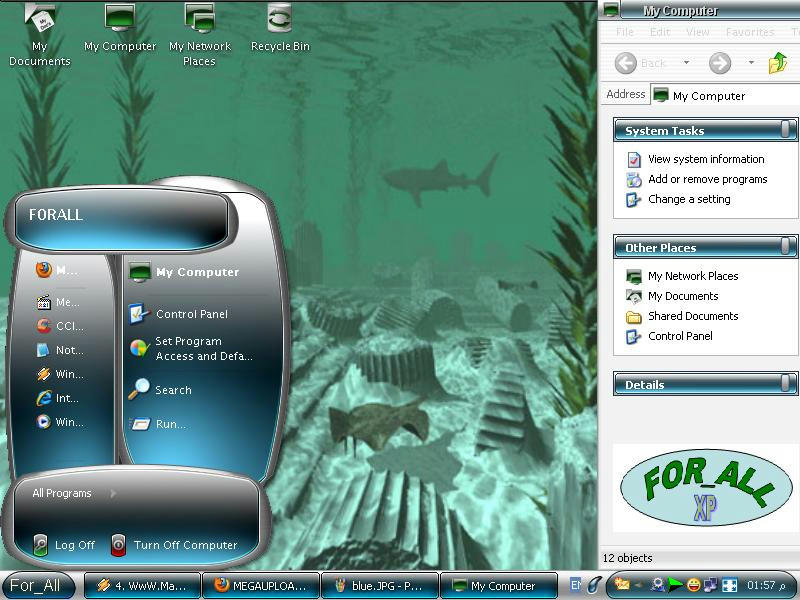This screenshot has height=600, width=800.
Task: Open the clapperboard 'Me...' Start menu entry
Action: (58, 302)
